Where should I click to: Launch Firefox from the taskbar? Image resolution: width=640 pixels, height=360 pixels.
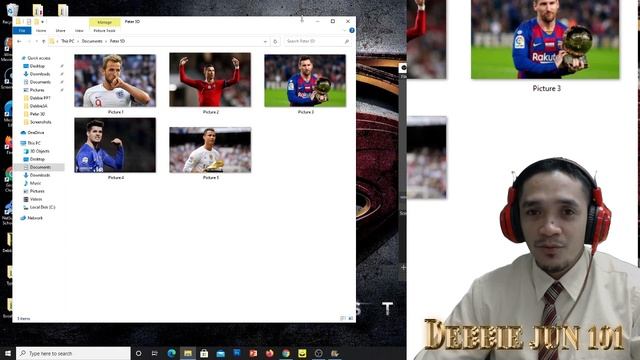click(269, 353)
